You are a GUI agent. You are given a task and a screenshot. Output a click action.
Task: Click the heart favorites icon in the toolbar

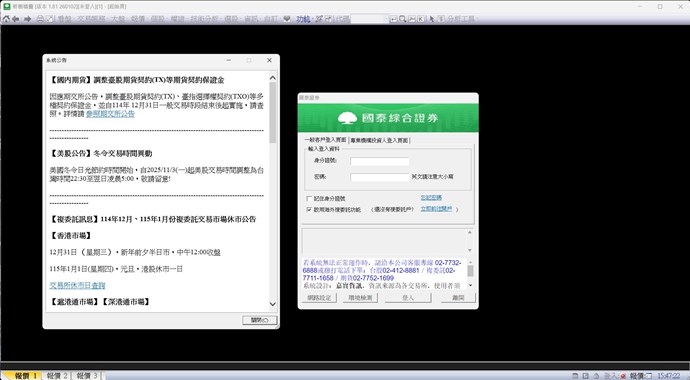tap(287, 19)
